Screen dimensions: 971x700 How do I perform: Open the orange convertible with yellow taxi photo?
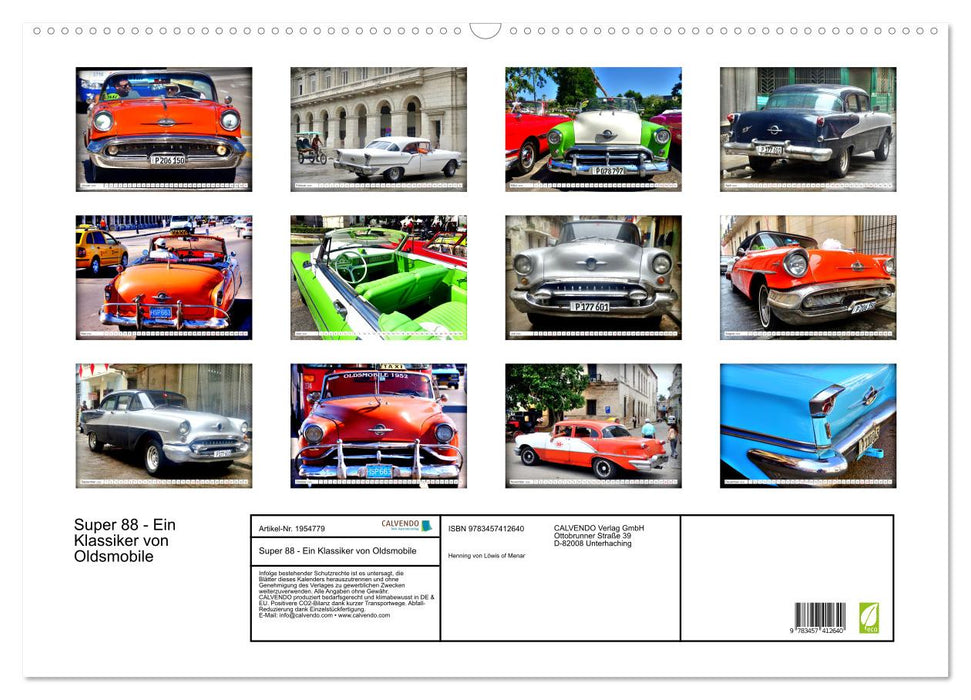[164, 277]
